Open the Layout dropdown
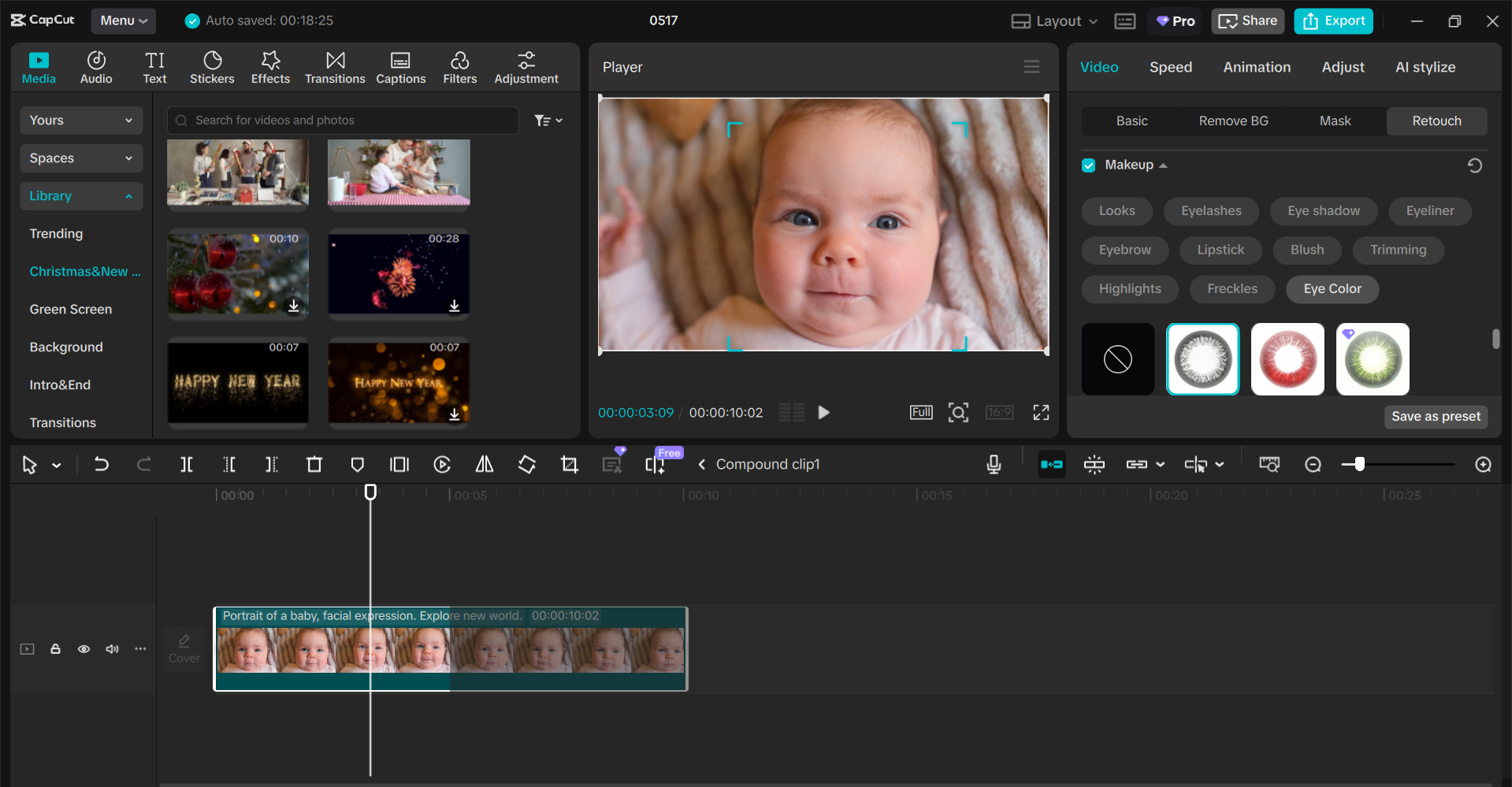This screenshot has width=1512, height=787. 1053,20
